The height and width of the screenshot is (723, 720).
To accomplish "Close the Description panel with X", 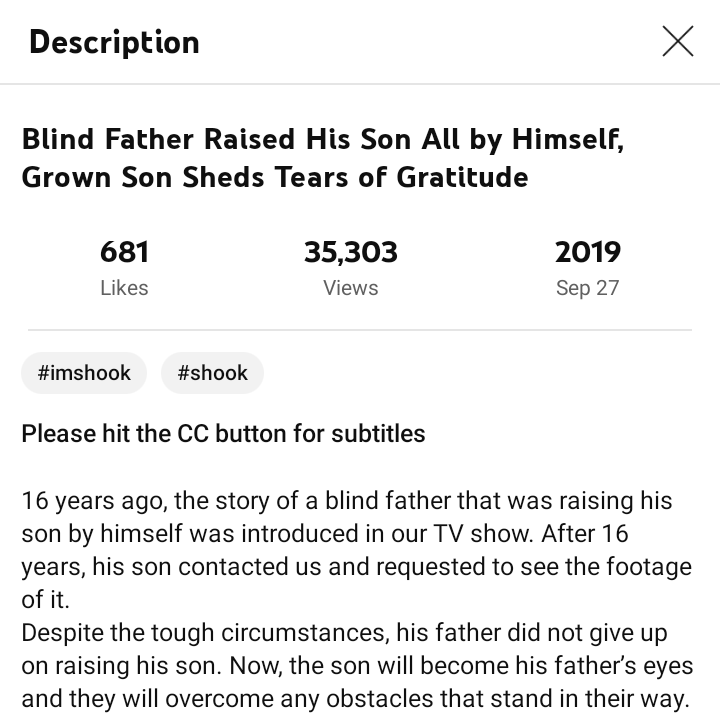I will [x=677, y=42].
